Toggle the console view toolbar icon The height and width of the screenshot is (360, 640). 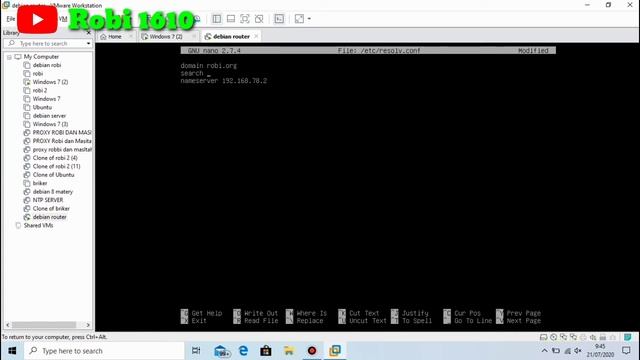tap(279, 19)
